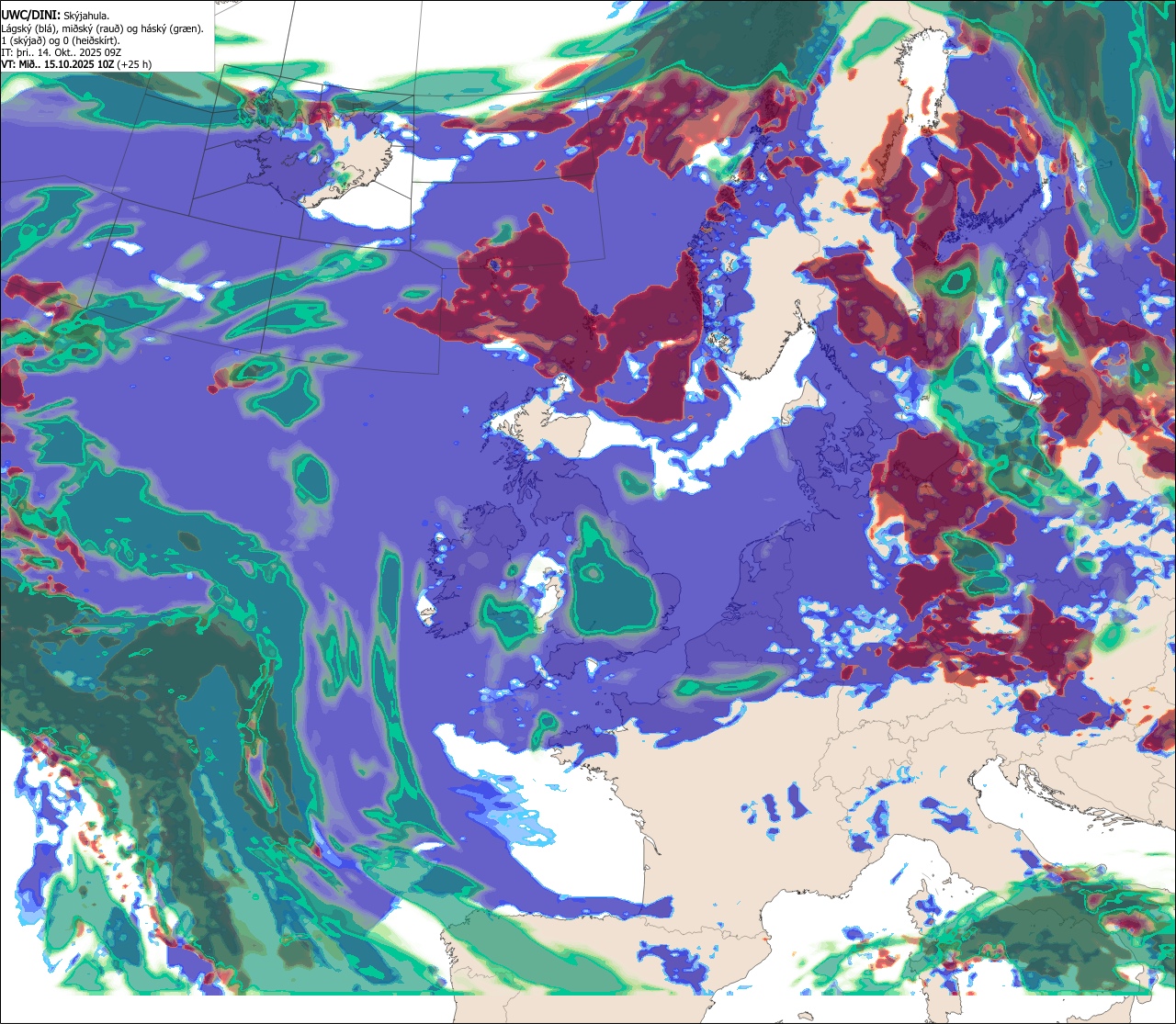Select the 'Lágský (blá), miðský (rauð)' legend line

104,28
